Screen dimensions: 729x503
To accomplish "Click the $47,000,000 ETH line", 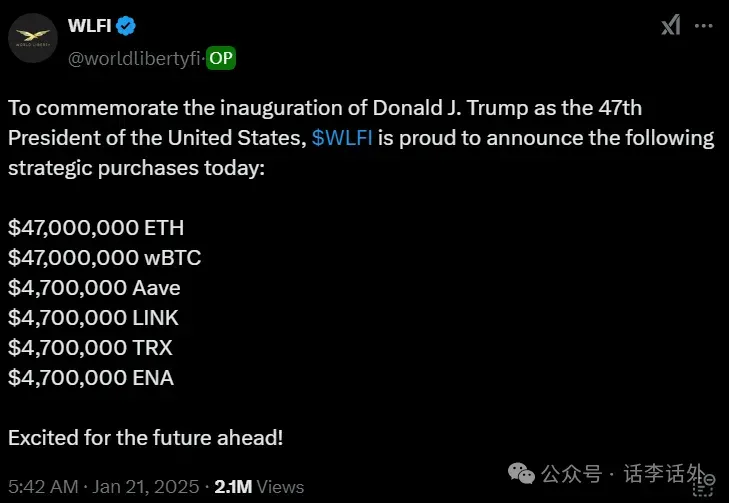I will point(96,228).
